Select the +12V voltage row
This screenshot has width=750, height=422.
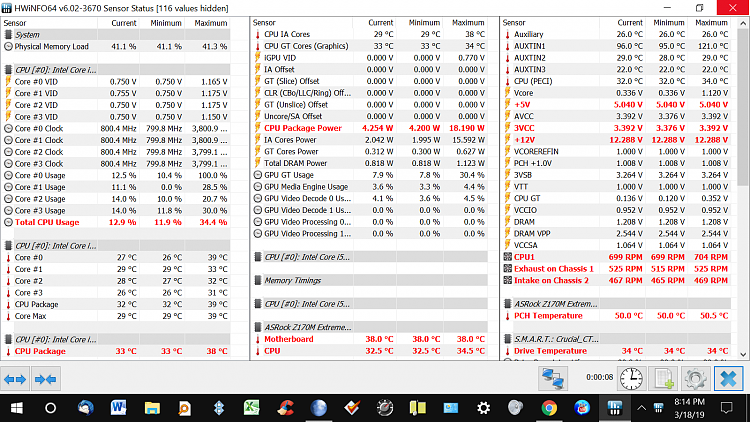[617, 140]
